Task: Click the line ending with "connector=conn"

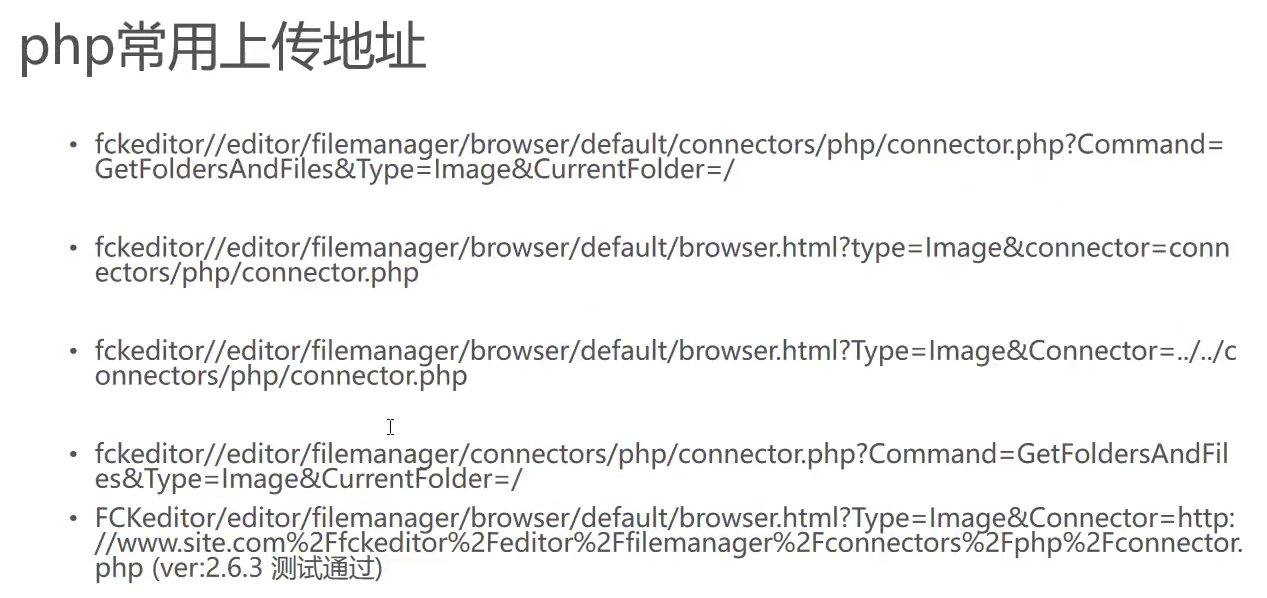Action: [x=661, y=247]
